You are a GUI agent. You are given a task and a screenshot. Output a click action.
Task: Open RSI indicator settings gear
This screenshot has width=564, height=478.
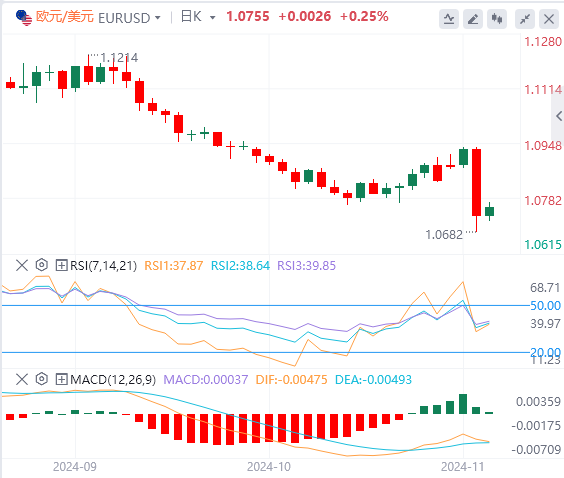(42, 265)
